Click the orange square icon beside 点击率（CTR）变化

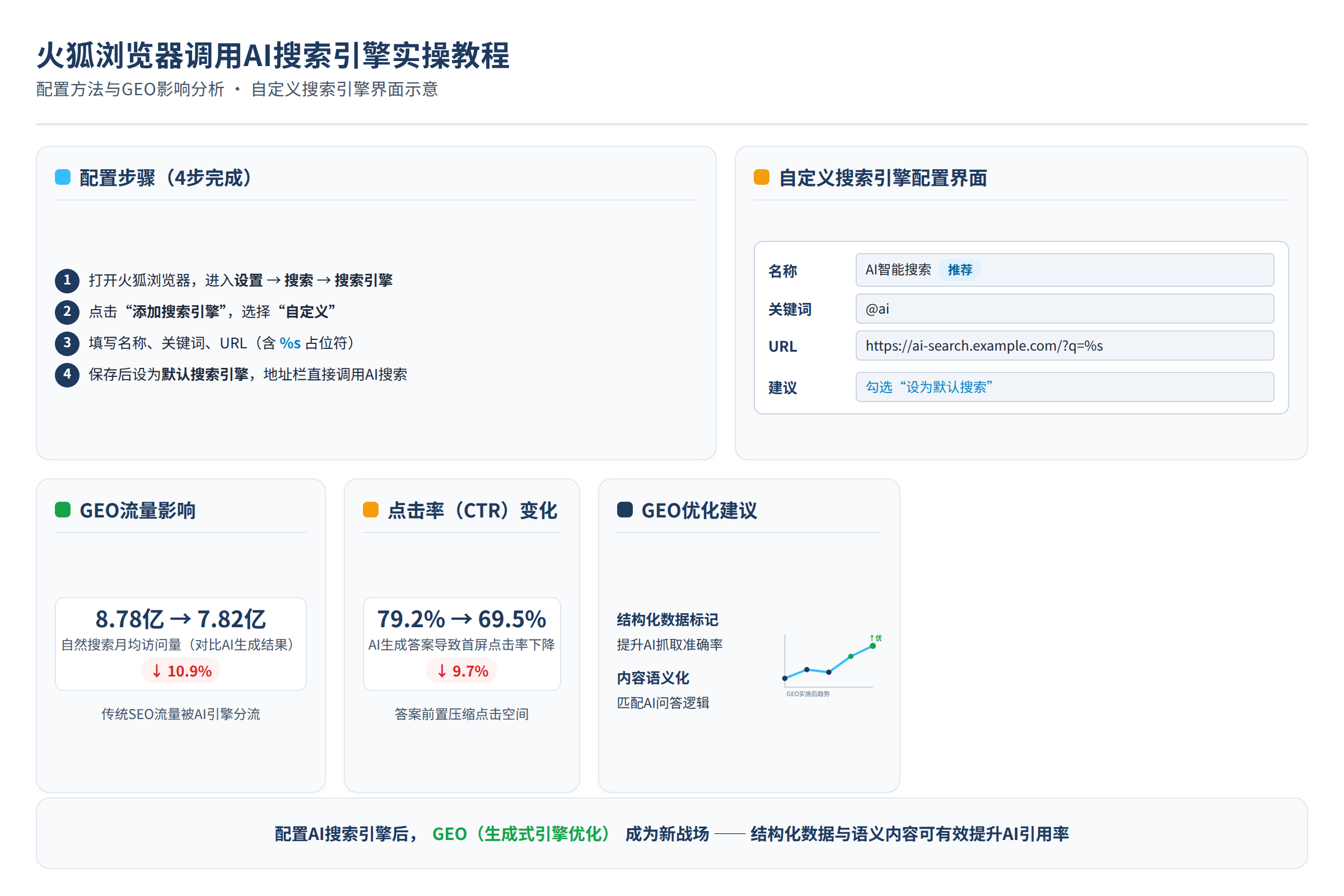[371, 510]
